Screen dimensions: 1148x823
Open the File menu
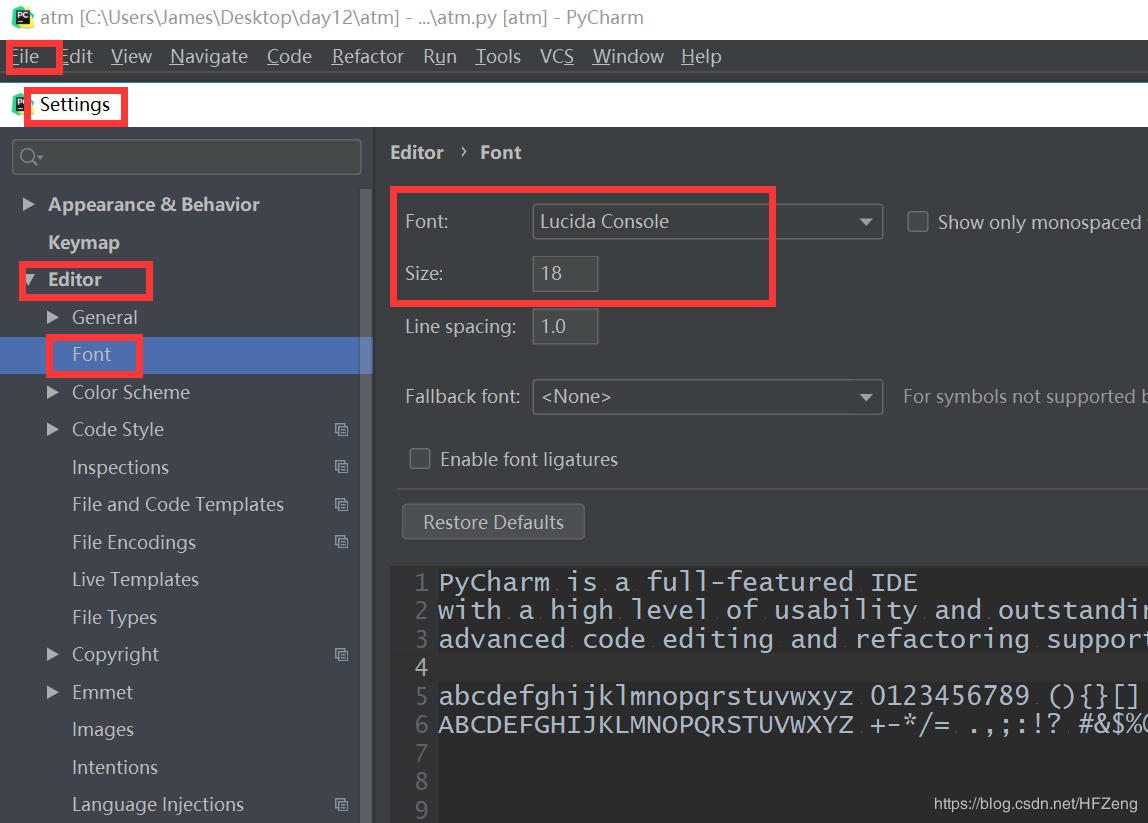tap(26, 56)
